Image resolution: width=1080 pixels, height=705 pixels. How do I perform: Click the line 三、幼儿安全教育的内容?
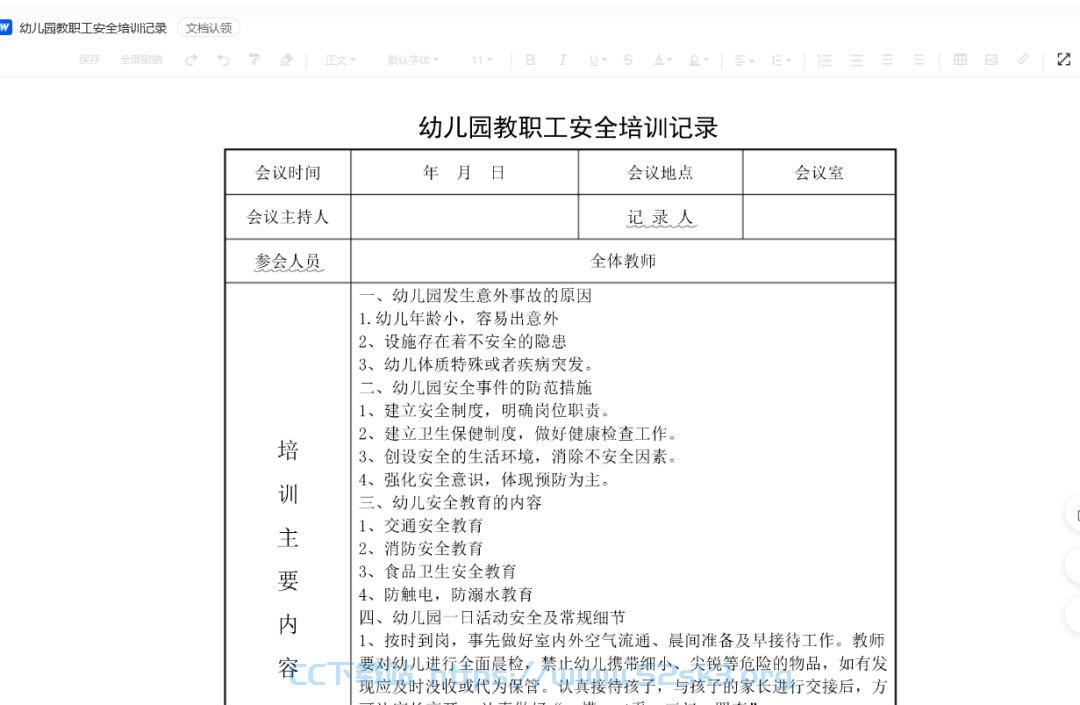click(450, 503)
